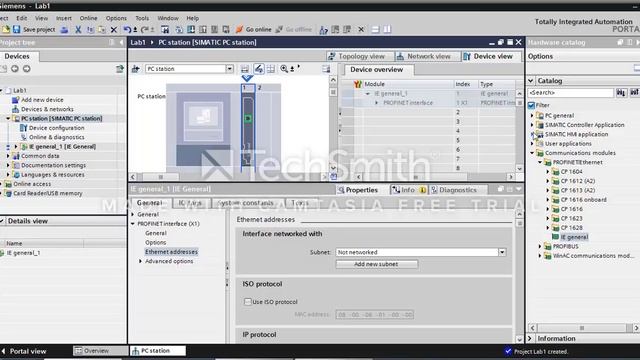Select Ethernet addresses in properties navigation
The width and height of the screenshot is (640, 360).
[x=171, y=252]
